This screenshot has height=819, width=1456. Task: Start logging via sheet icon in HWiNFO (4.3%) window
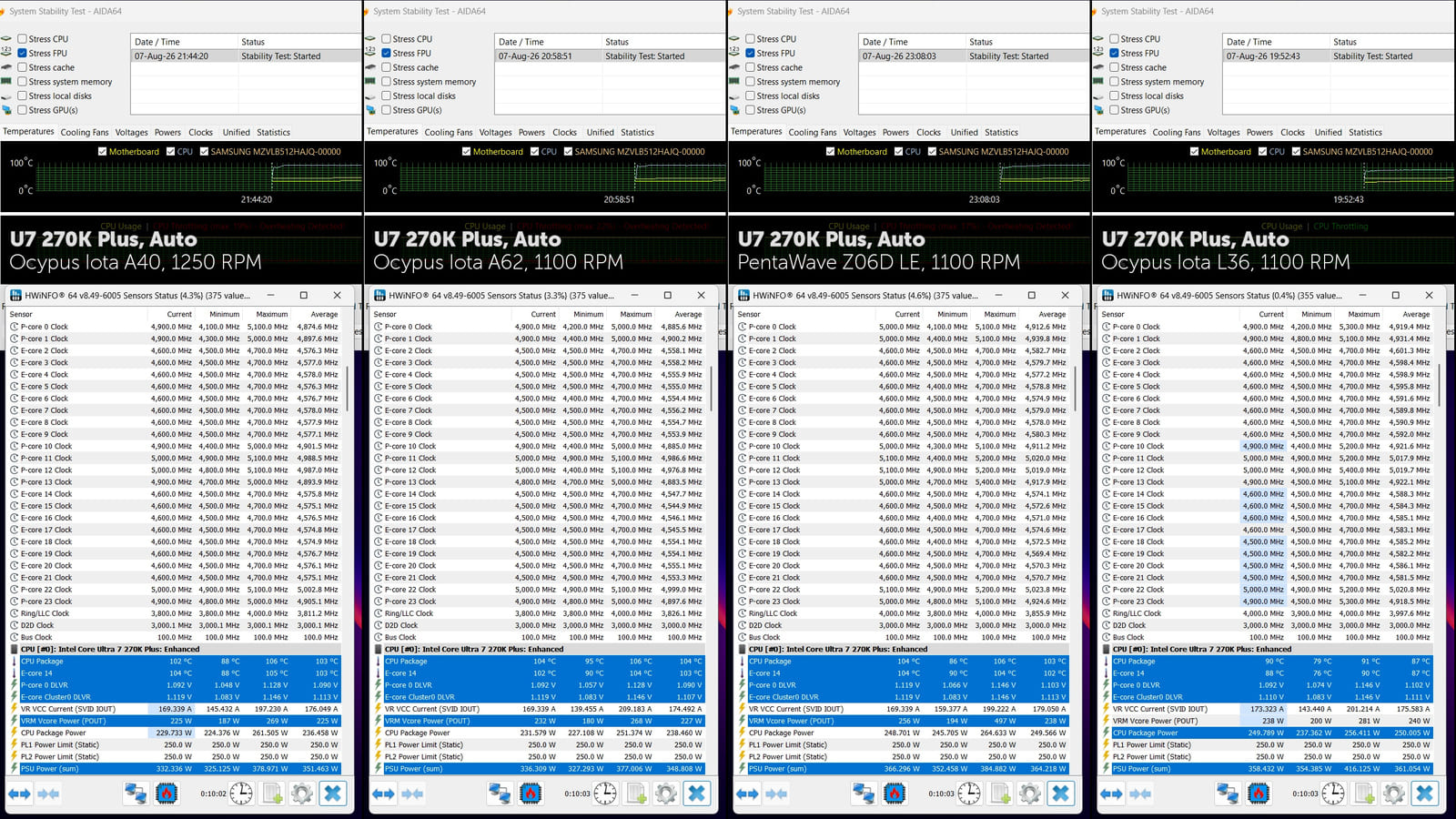coord(272,794)
